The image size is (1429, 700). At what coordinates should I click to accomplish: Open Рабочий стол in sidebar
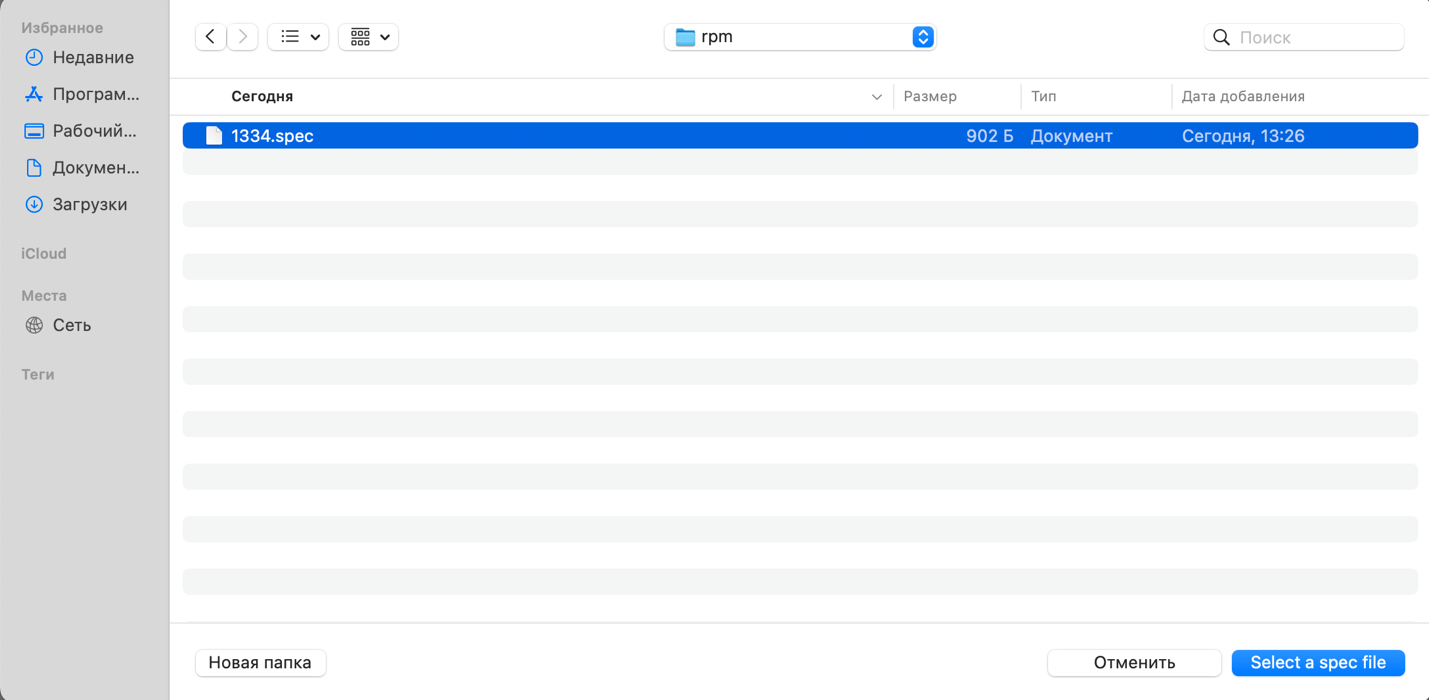click(94, 131)
